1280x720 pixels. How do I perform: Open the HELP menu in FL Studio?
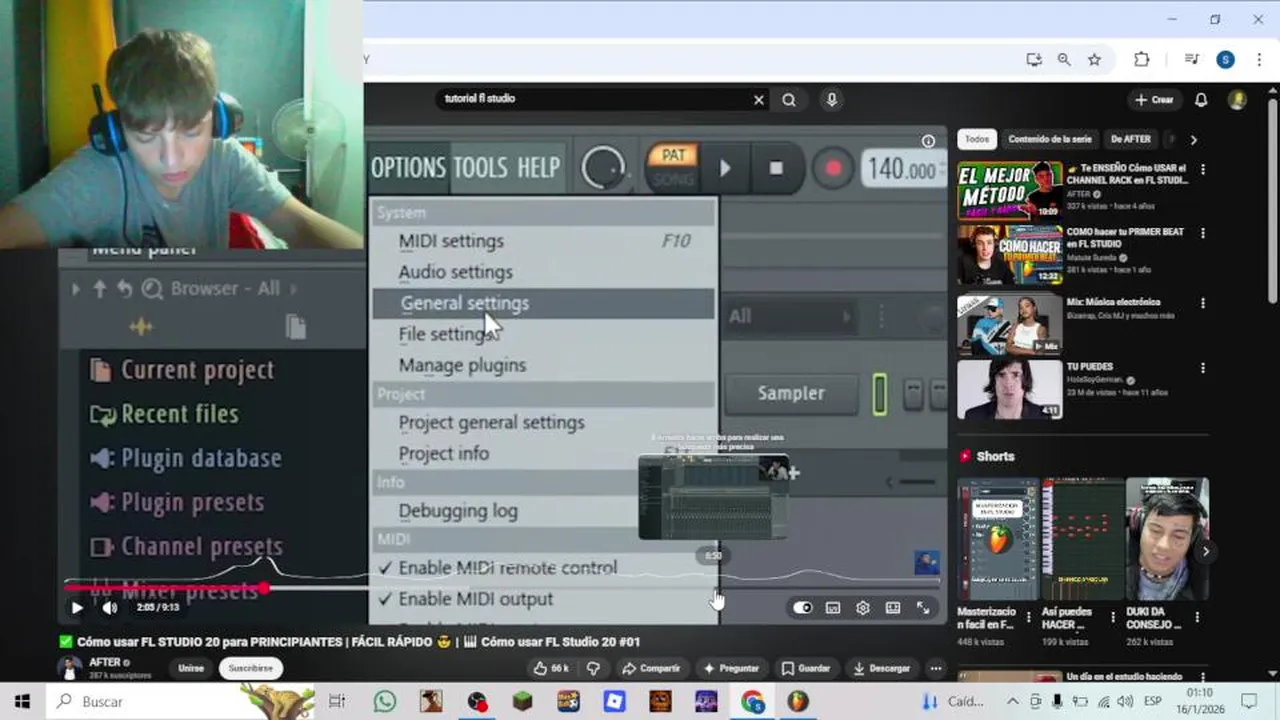[538, 168]
